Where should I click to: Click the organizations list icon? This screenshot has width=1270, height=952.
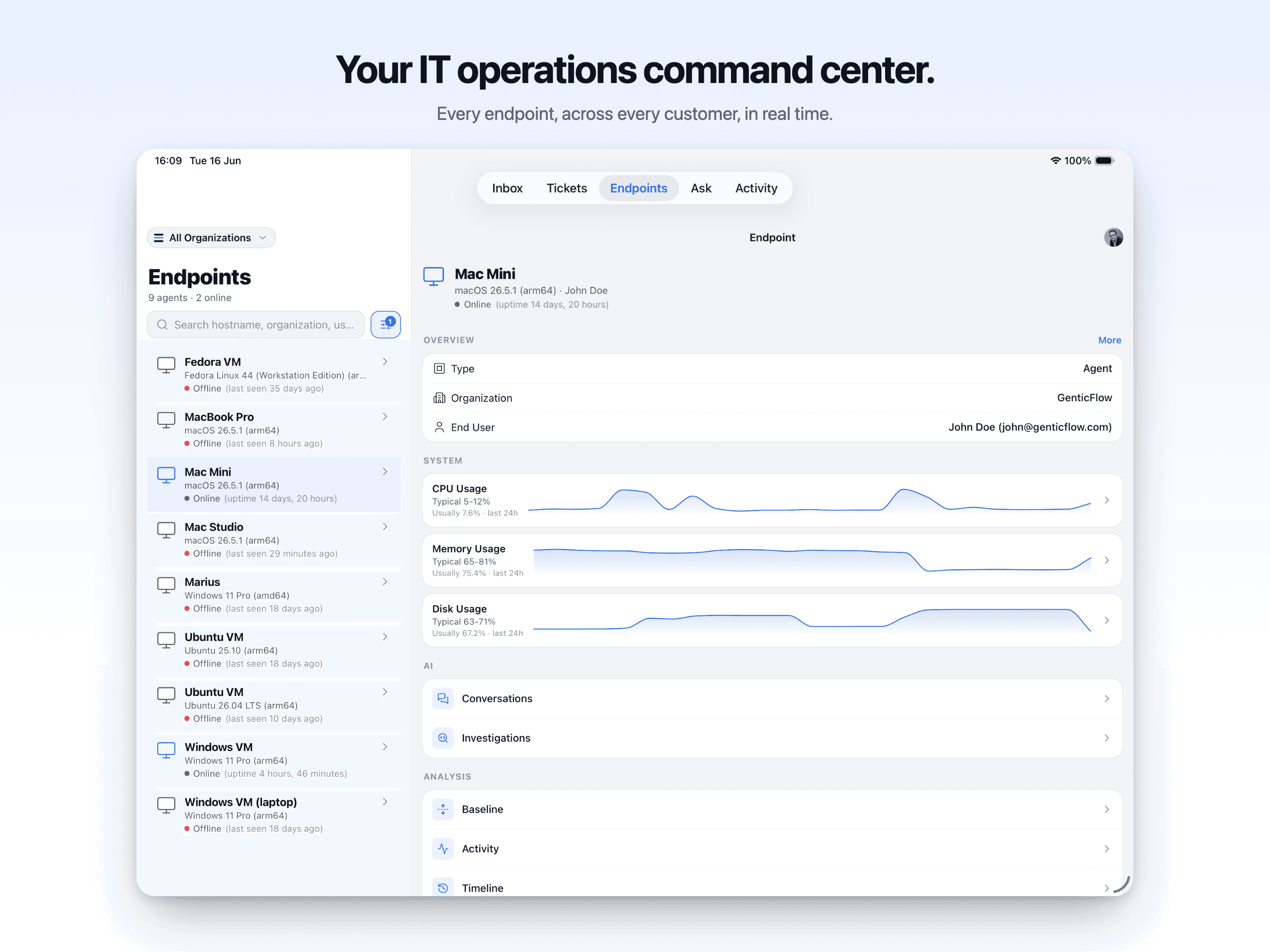[159, 238]
